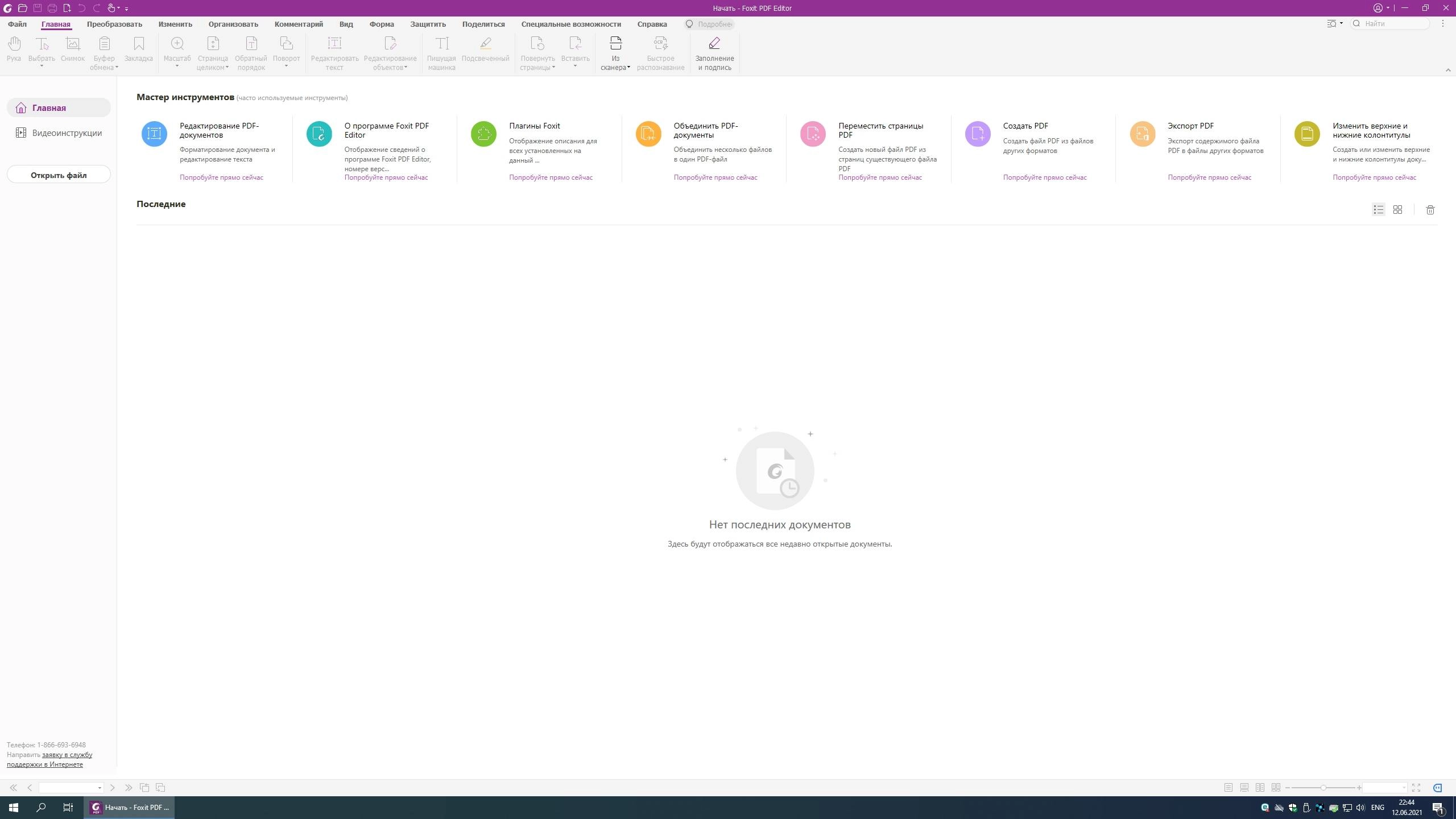
Task: Expand the Масштаб zoom dropdown
Action: [x=177, y=67]
